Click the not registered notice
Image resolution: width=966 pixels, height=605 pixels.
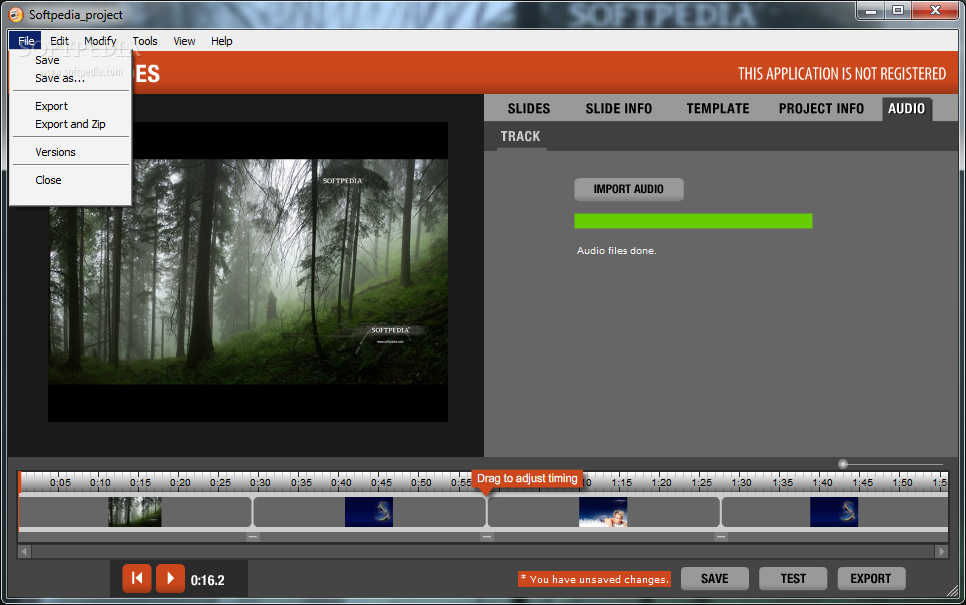point(842,74)
